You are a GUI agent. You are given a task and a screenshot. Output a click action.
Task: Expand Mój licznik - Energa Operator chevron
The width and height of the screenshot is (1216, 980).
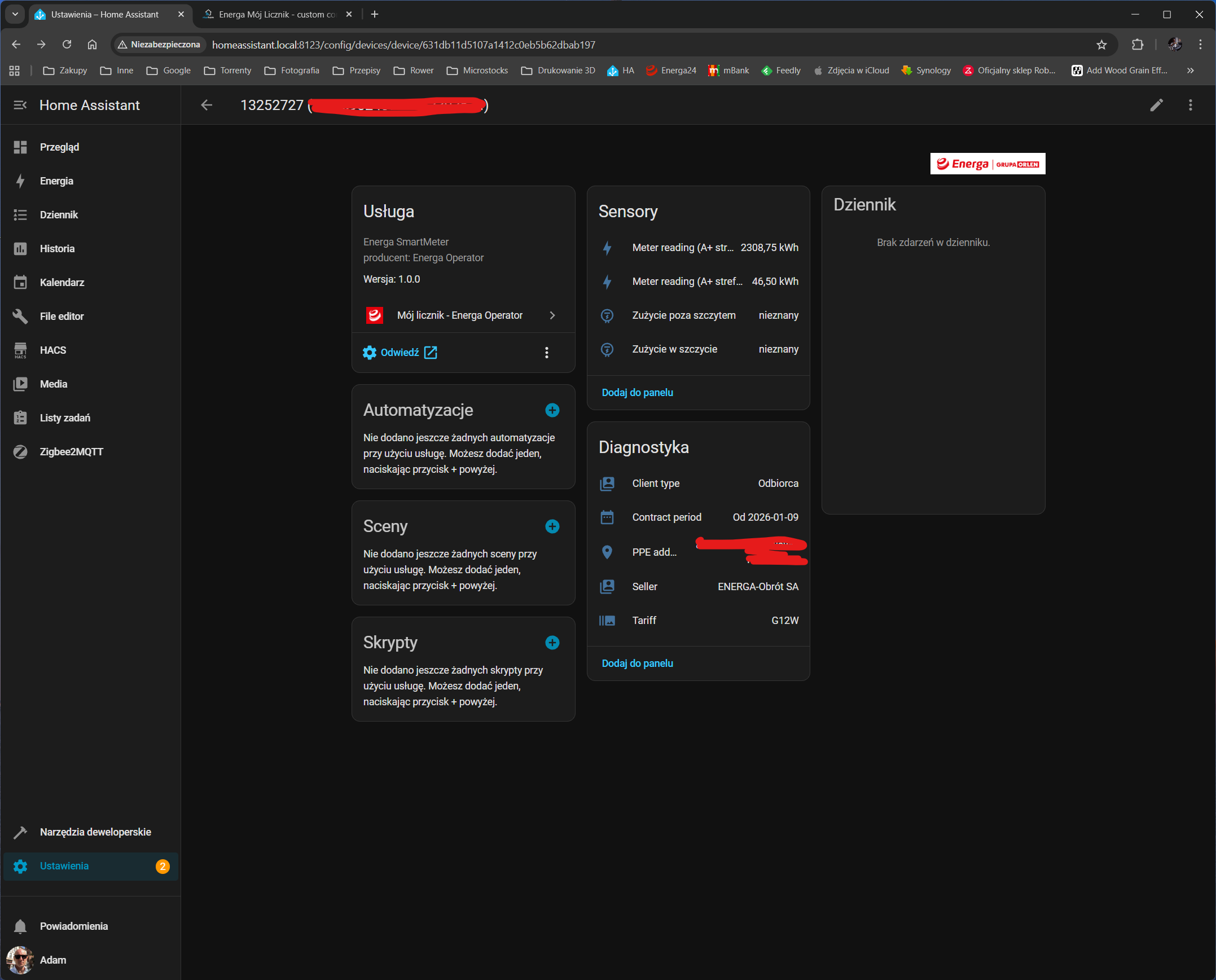tap(552, 315)
